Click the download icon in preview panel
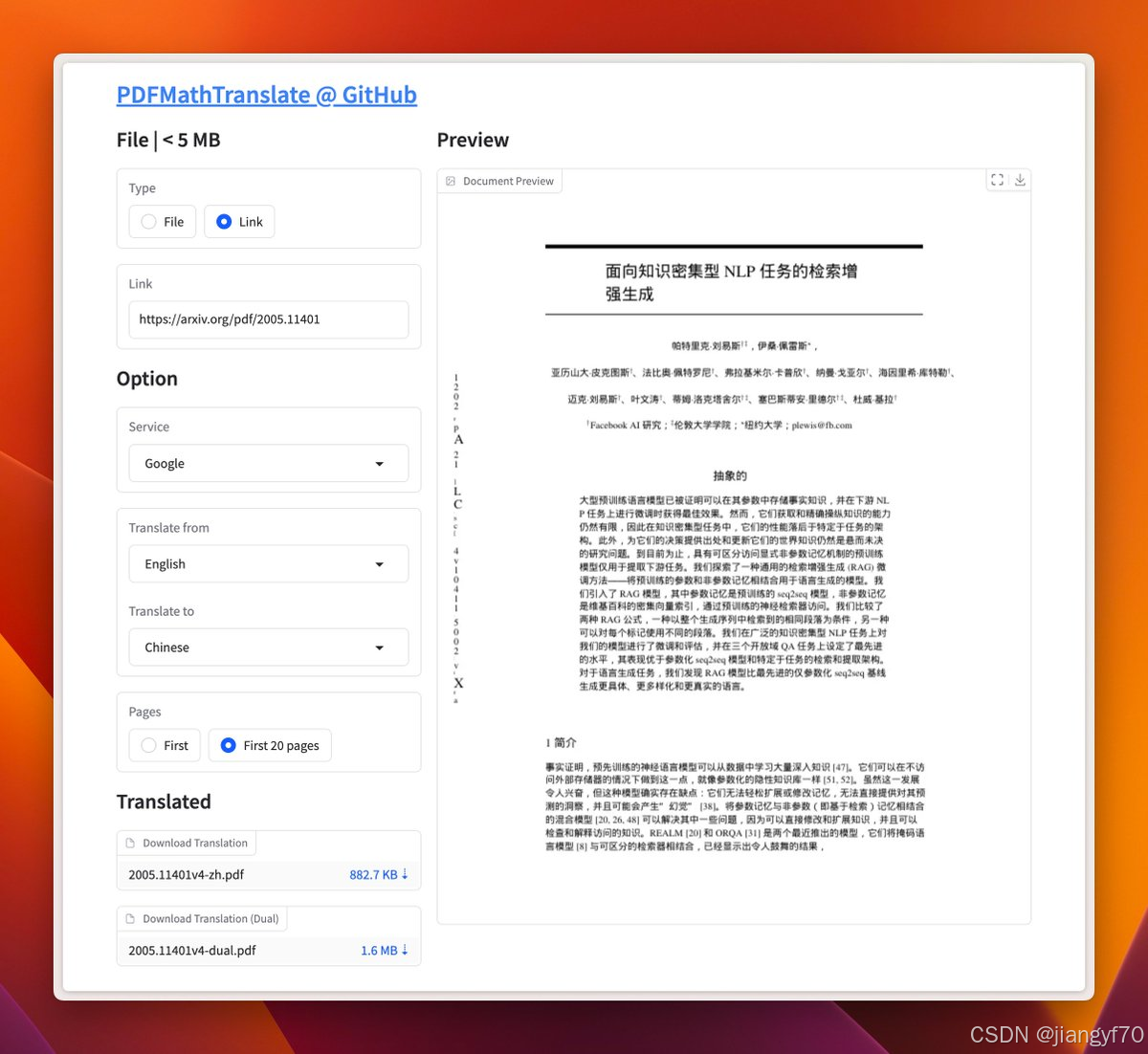Screen dimensions: 1148x1054 coord(1020,180)
